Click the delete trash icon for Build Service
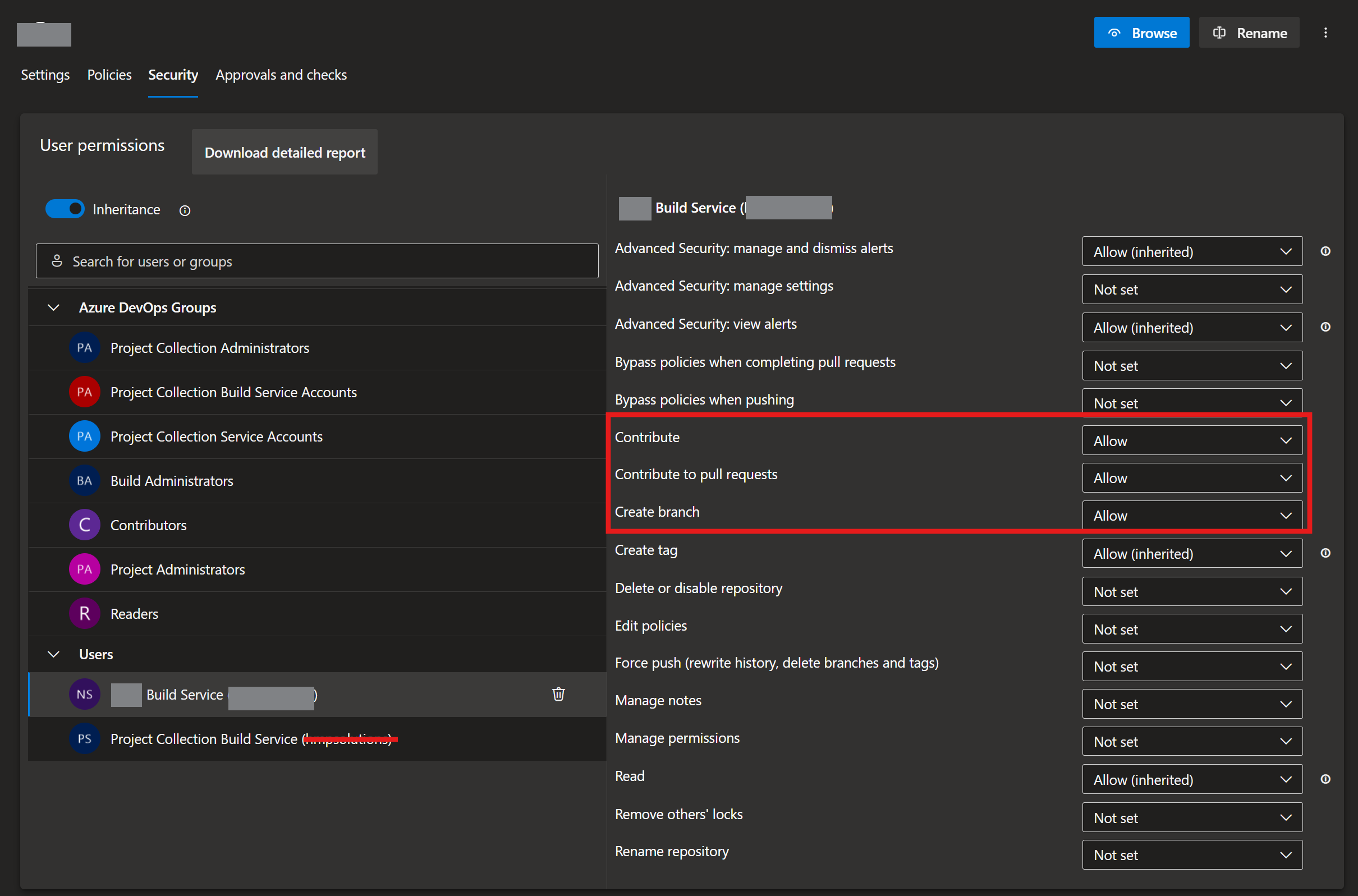This screenshot has width=1358, height=896. [558, 694]
